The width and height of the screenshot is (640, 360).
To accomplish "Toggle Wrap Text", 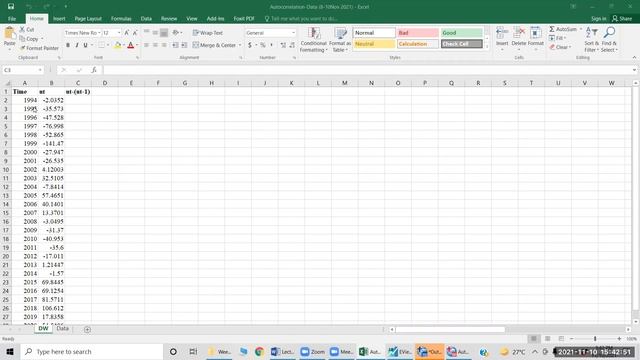I will [x=208, y=33].
